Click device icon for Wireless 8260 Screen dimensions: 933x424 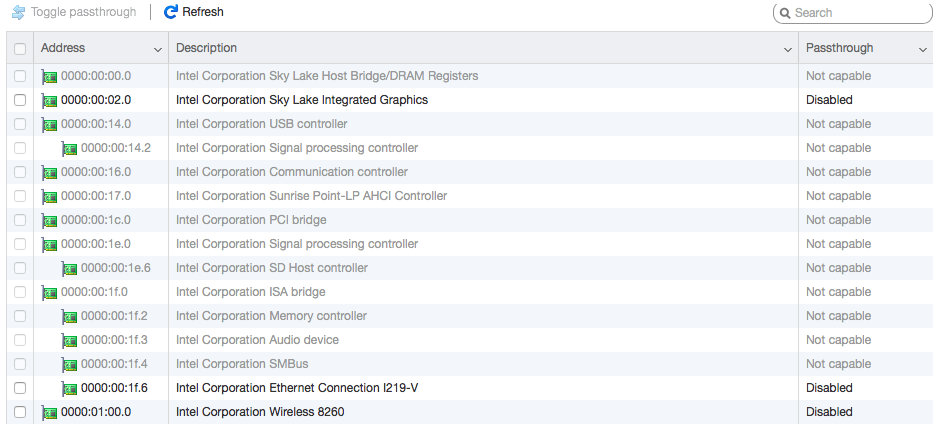point(50,412)
